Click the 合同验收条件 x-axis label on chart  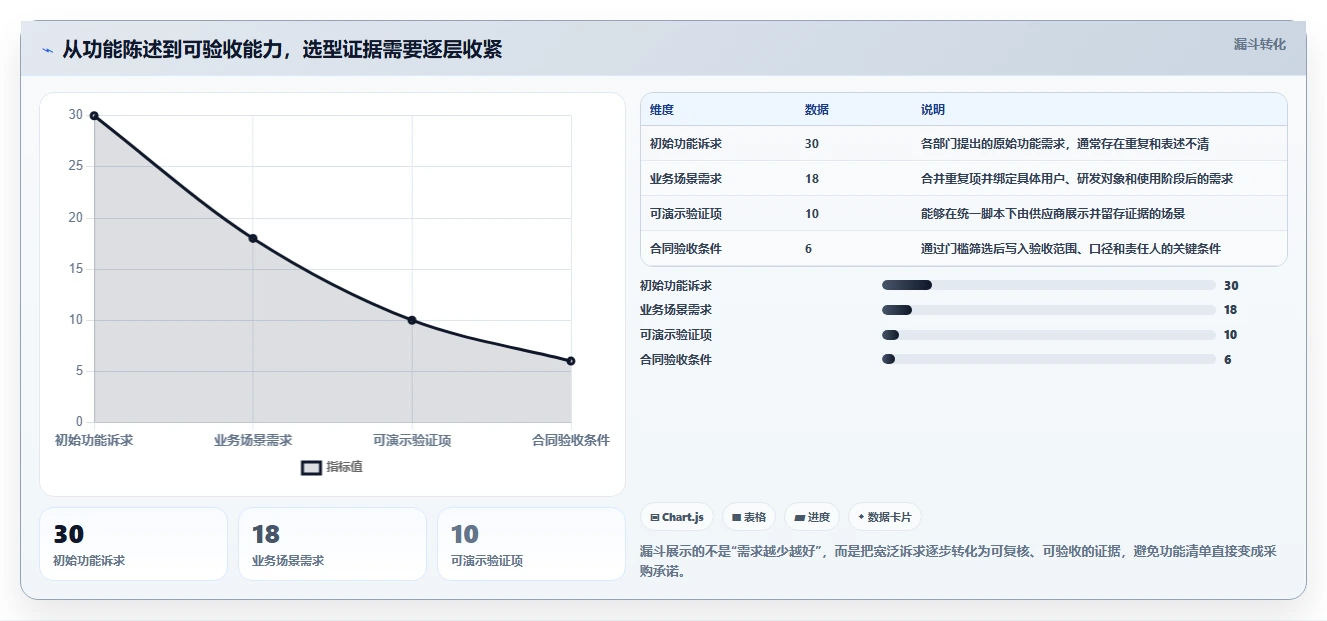point(571,440)
